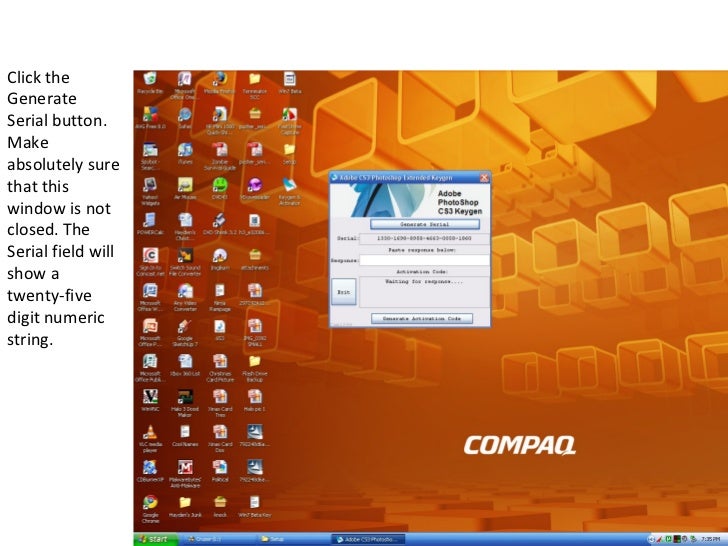Click the Generate Activation Code button
The height and width of the screenshot is (546, 728).
[x=422, y=318]
